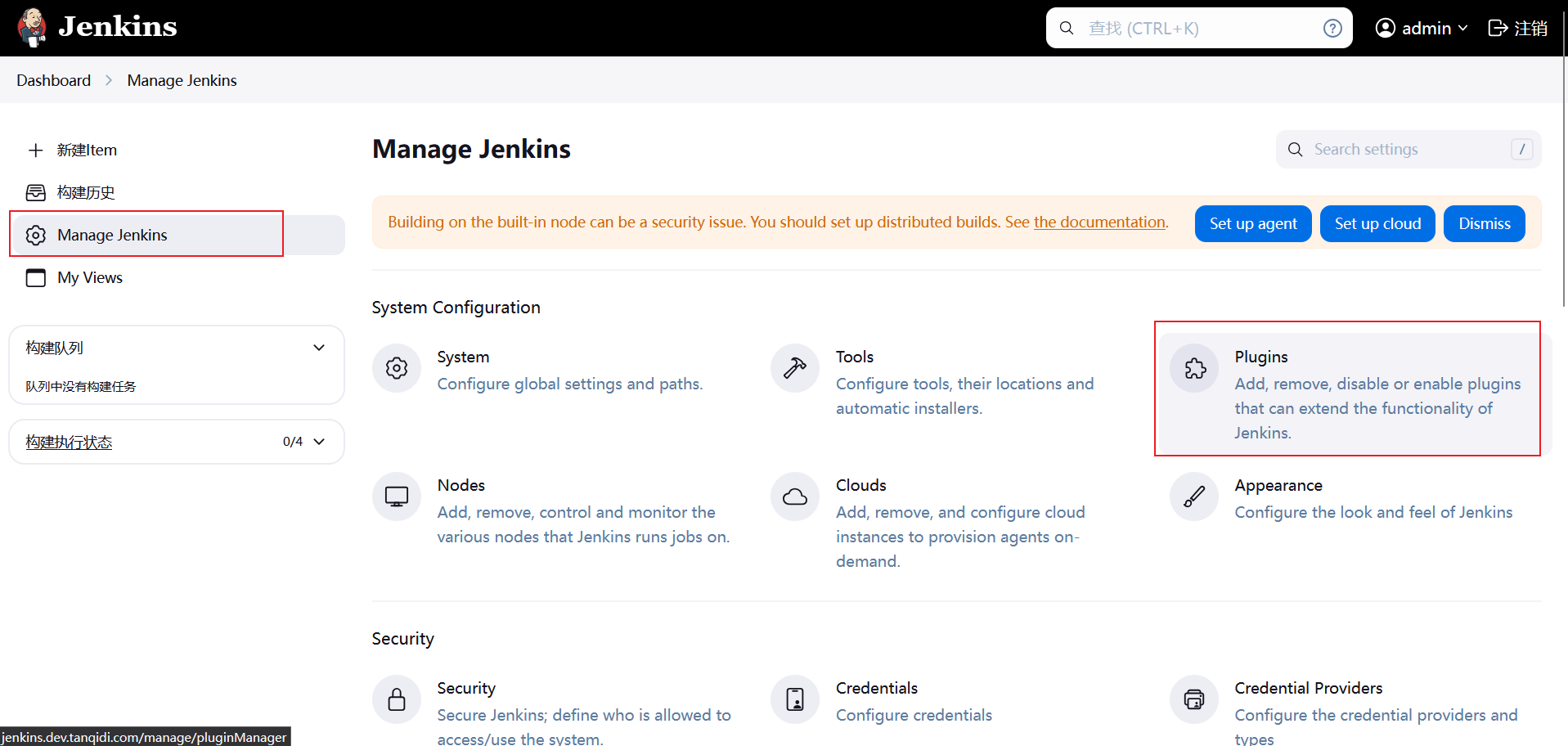Focus the 查找 (CTRL+K) search box
This screenshot has height=746, width=1568.
tap(1199, 29)
